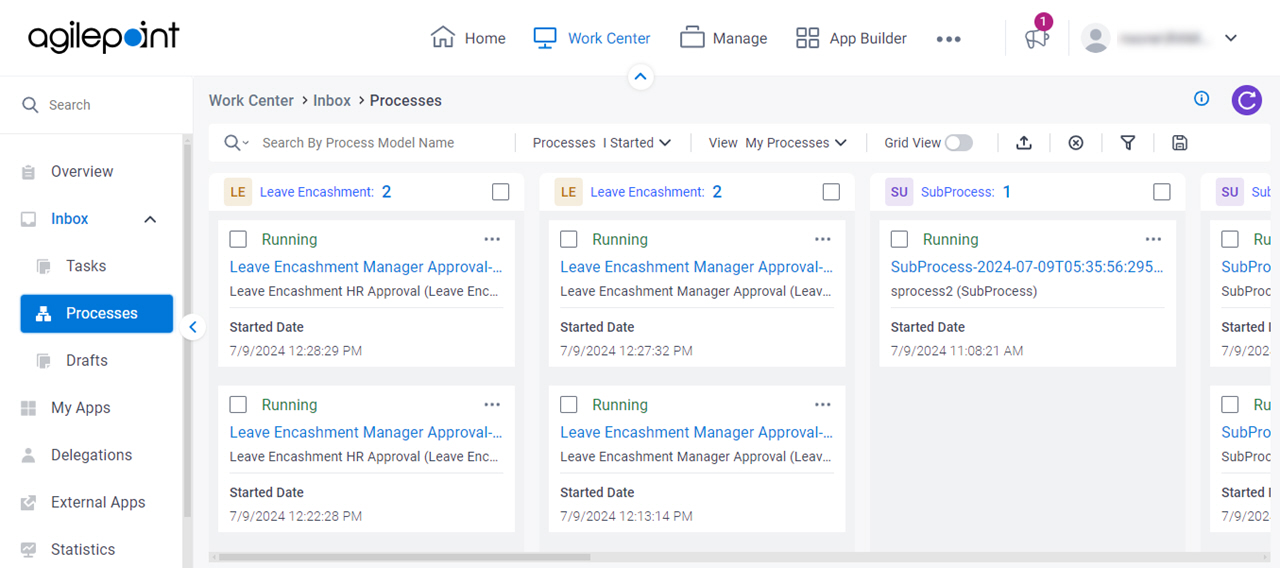Viewport: 1280px width, 568px height.
Task: Click the horizontal scrollbar below cards
Action: (x=404, y=557)
